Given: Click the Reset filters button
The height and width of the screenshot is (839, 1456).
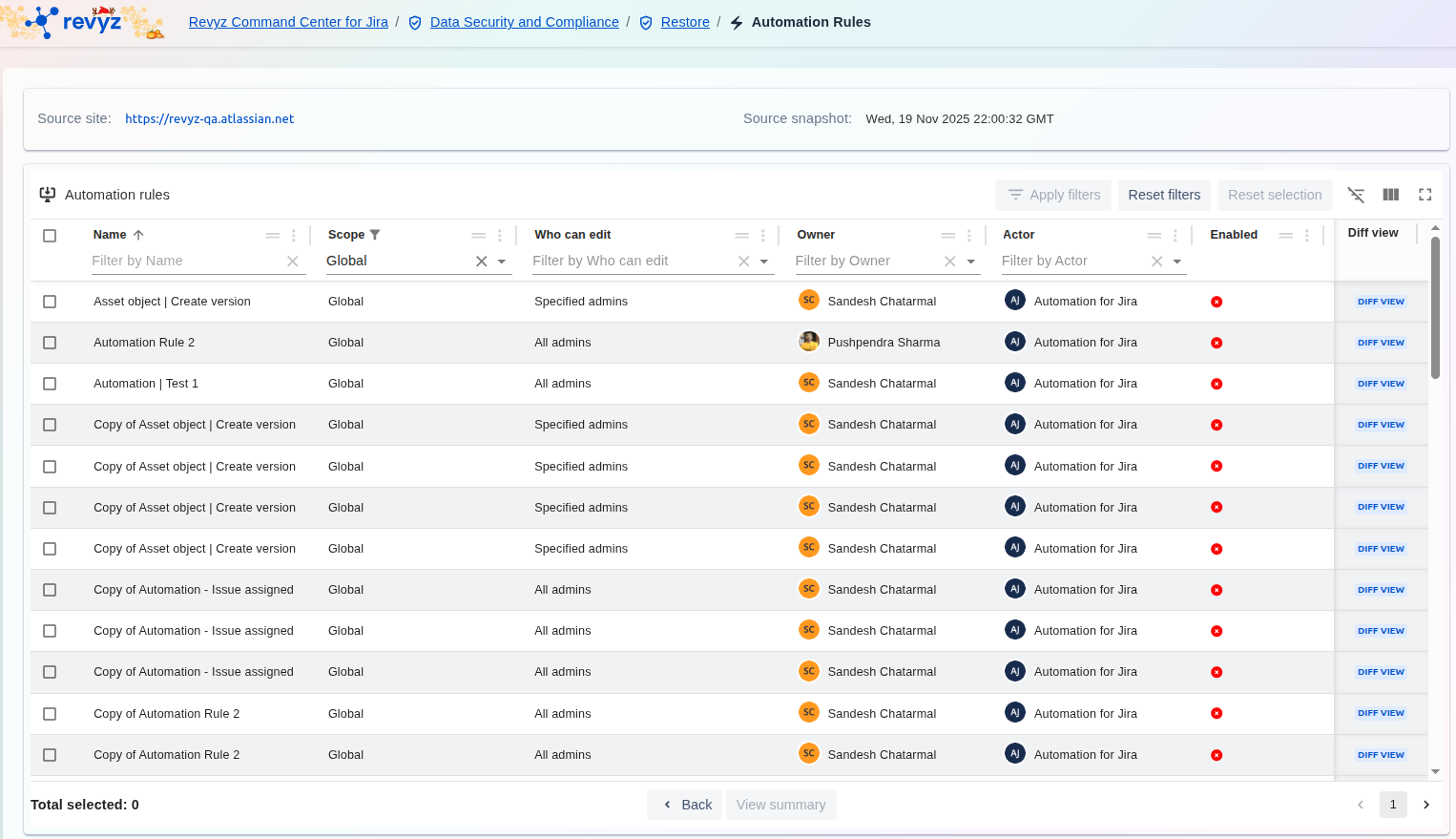Looking at the screenshot, I should click(x=1164, y=195).
